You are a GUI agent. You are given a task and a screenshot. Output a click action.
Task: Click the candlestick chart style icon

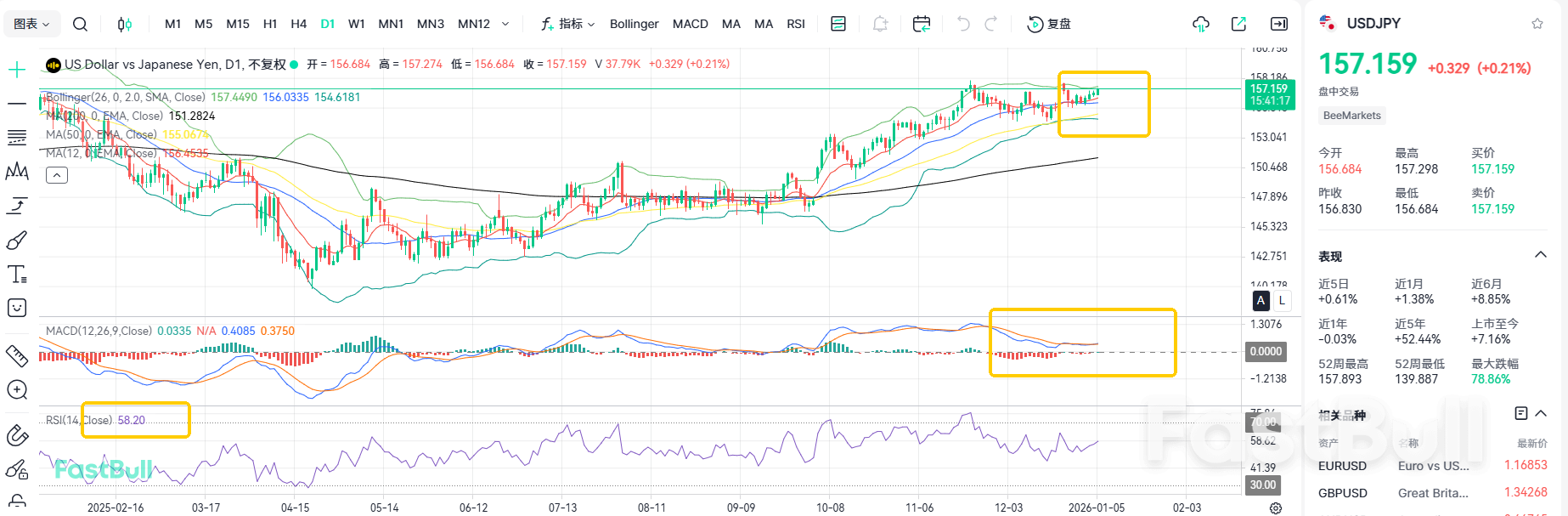coord(125,24)
